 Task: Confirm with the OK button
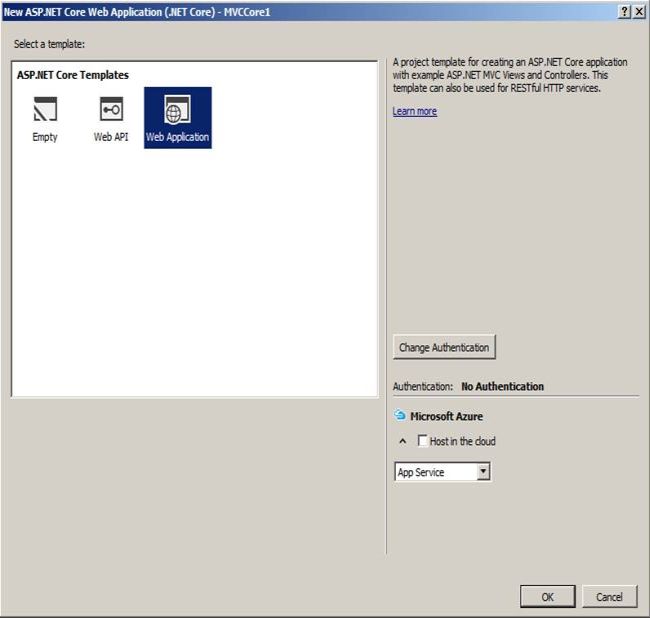548,596
